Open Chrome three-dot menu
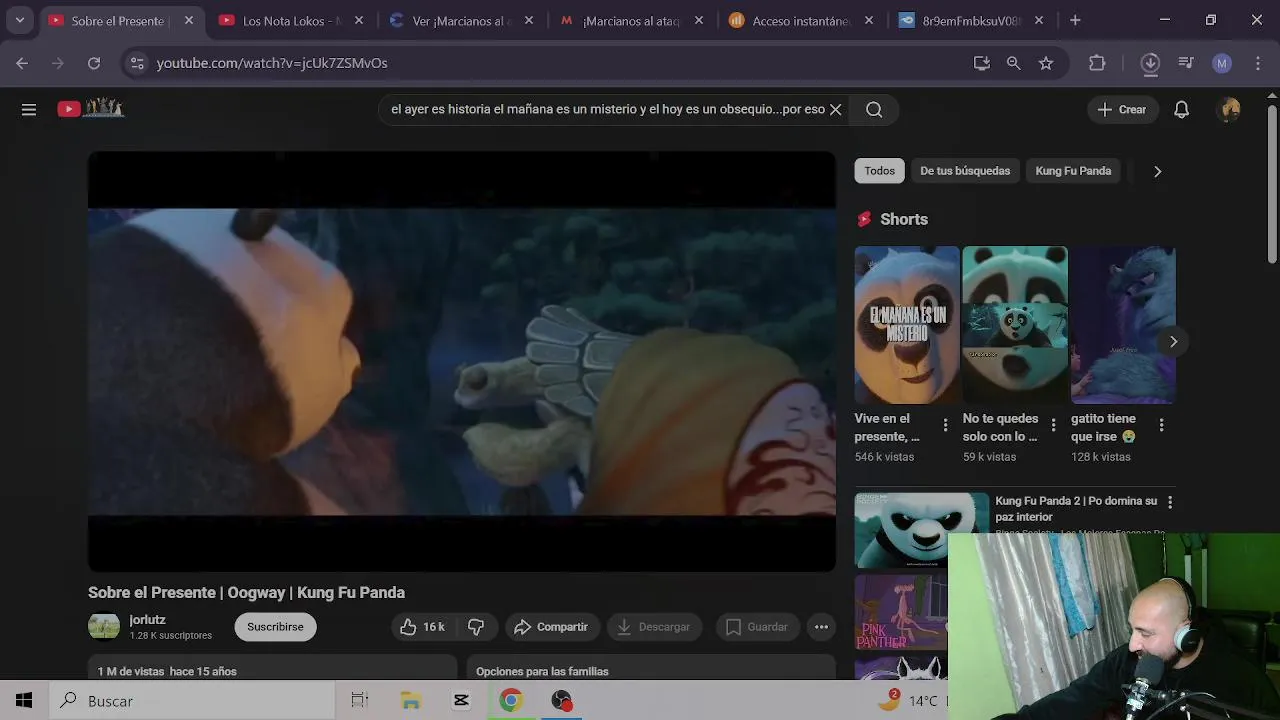The image size is (1280, 720). click(x=1257, y=63)
